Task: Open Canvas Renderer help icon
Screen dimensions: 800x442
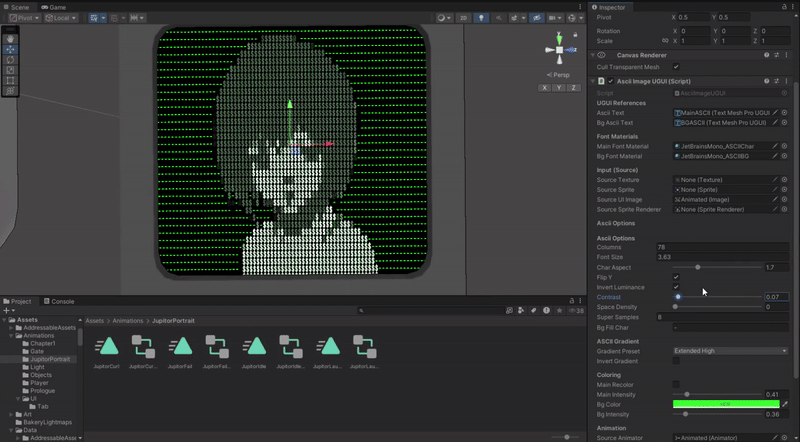Action: [x=766, y=55]
